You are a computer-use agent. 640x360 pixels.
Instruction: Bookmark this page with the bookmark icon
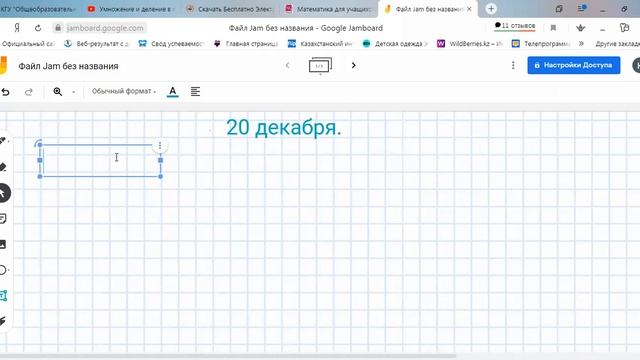click(x=553, y=28)
